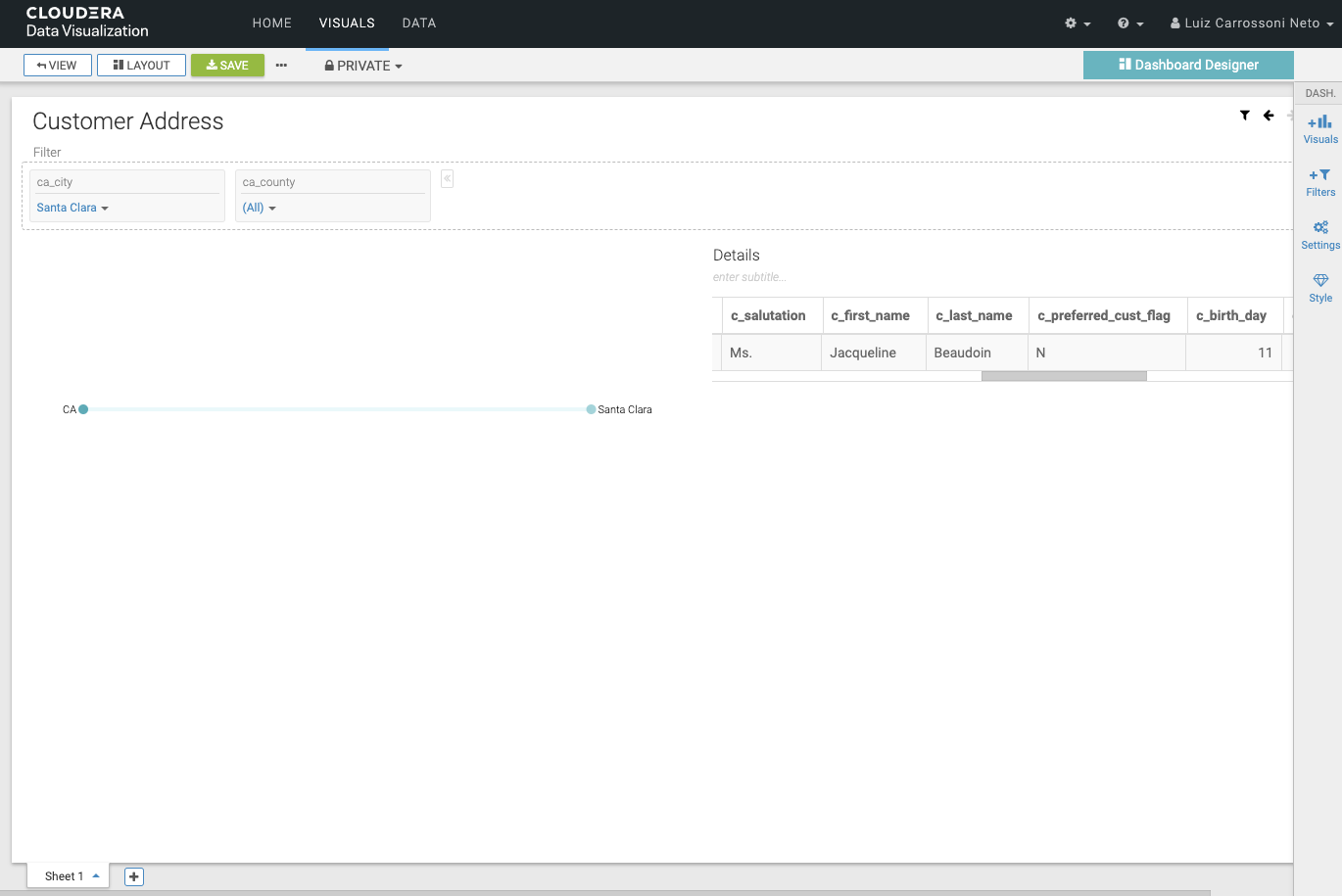Image resolution: width=1342 pixels, height=896 pixels.
Task: Open the Style panel with diamond icon
Action: coord(1319,288)
